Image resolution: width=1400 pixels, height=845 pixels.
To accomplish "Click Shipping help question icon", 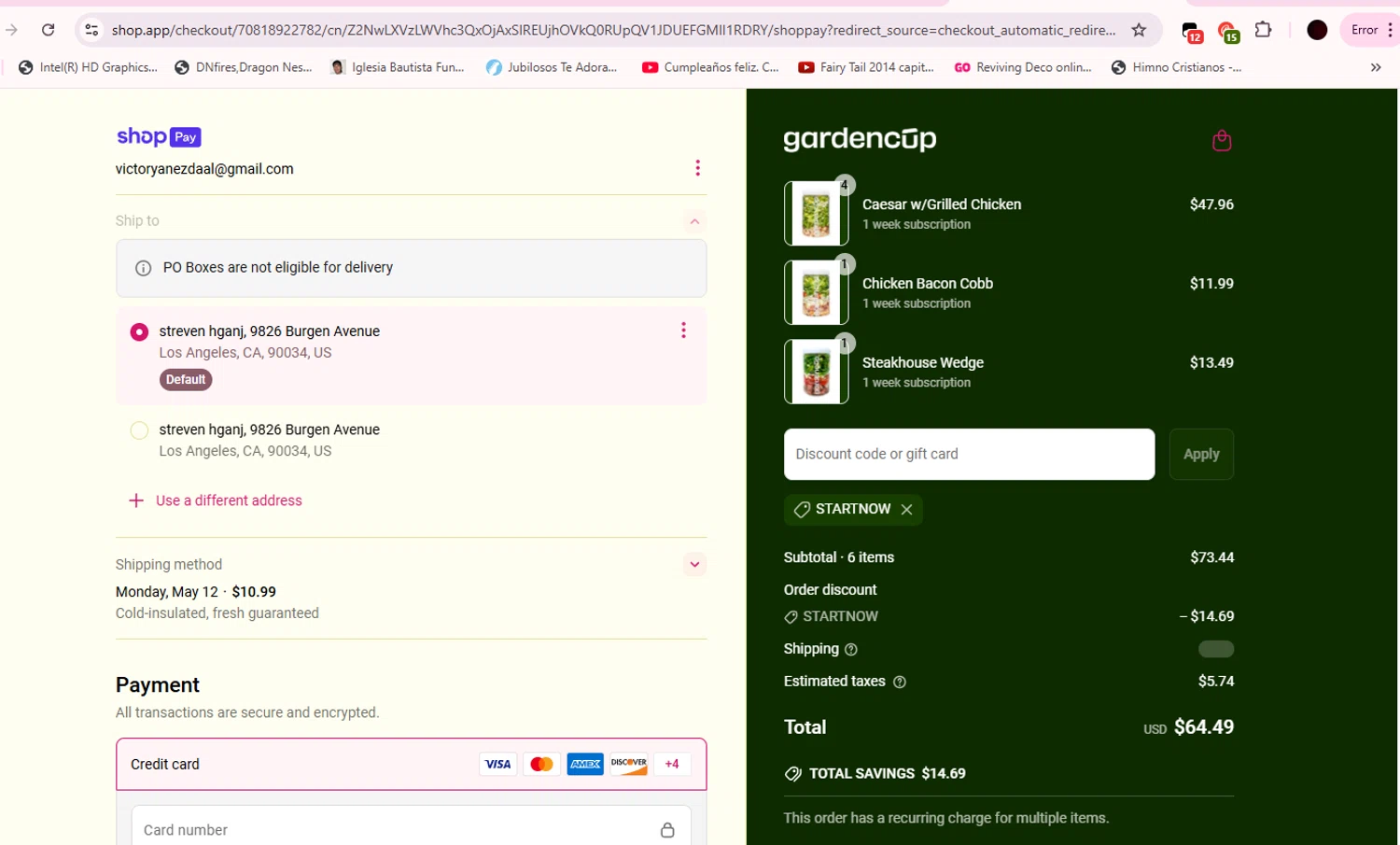I will tap(850, 650).
